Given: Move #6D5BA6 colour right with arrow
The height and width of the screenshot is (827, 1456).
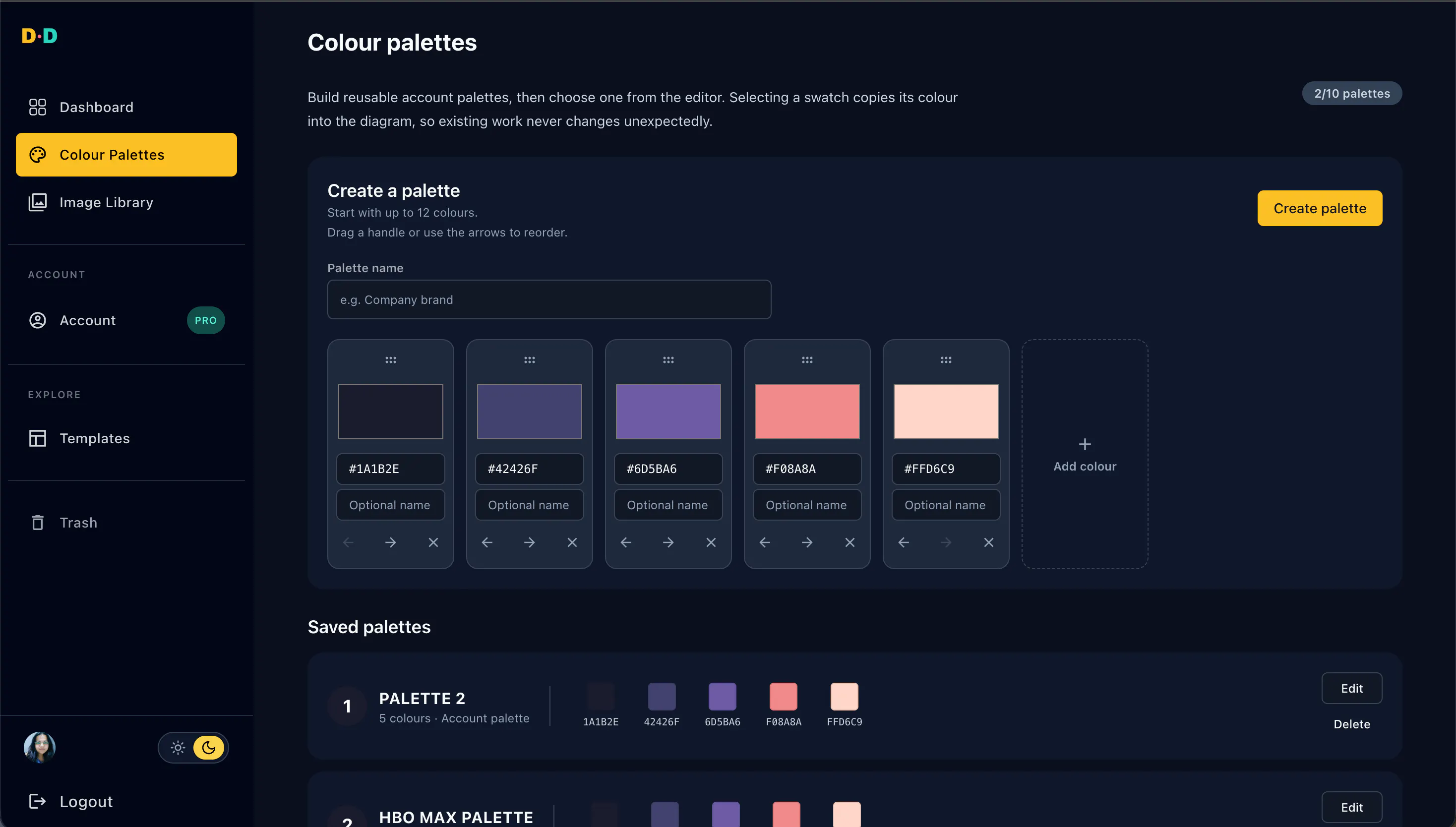Looking at the screenshot, I should [x=668, y=542].
